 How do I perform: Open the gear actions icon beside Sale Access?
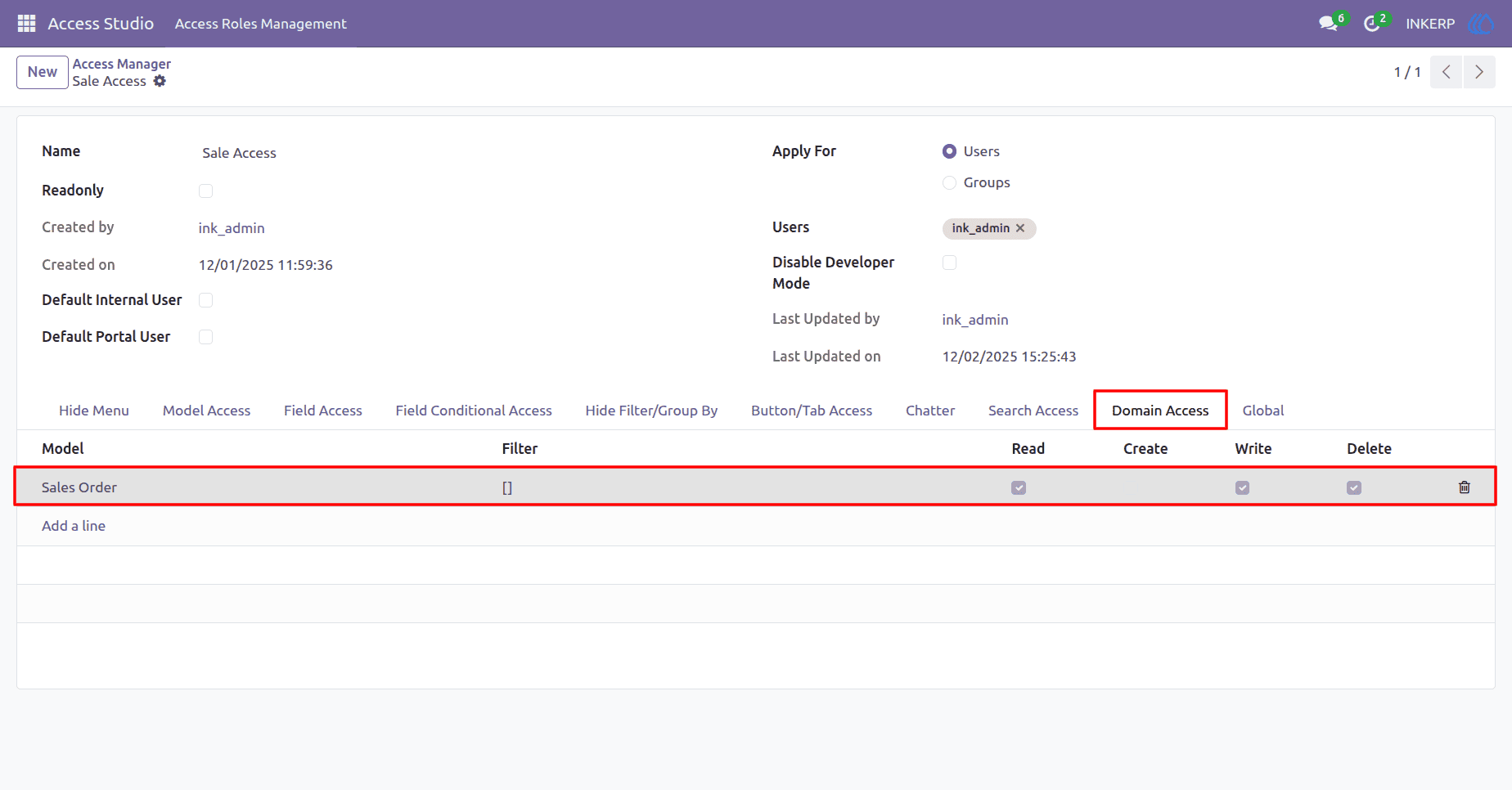click(160, 81)
